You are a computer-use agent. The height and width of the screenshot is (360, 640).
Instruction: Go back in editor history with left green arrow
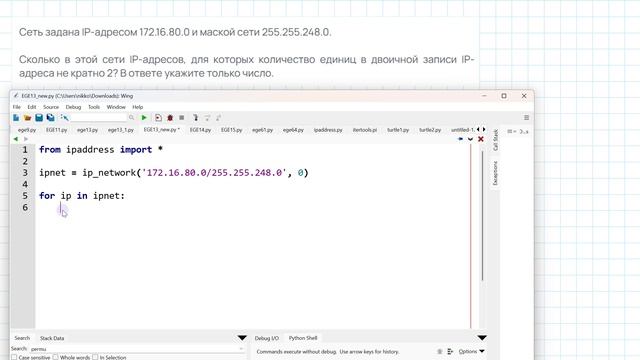point(16,139)
